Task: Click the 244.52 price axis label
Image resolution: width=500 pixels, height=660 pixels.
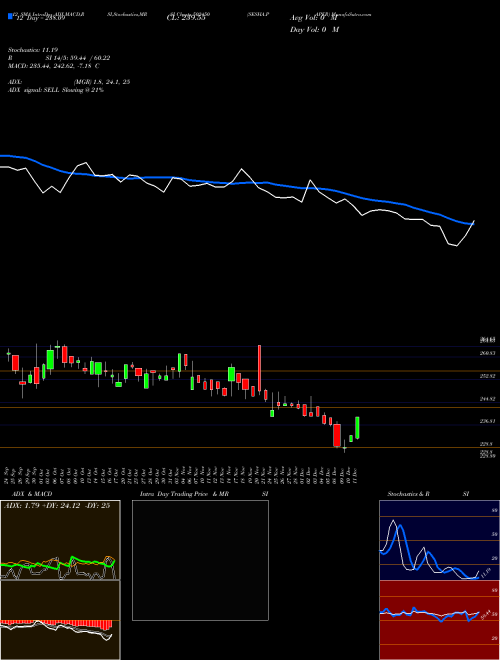Action: (487, 399)
